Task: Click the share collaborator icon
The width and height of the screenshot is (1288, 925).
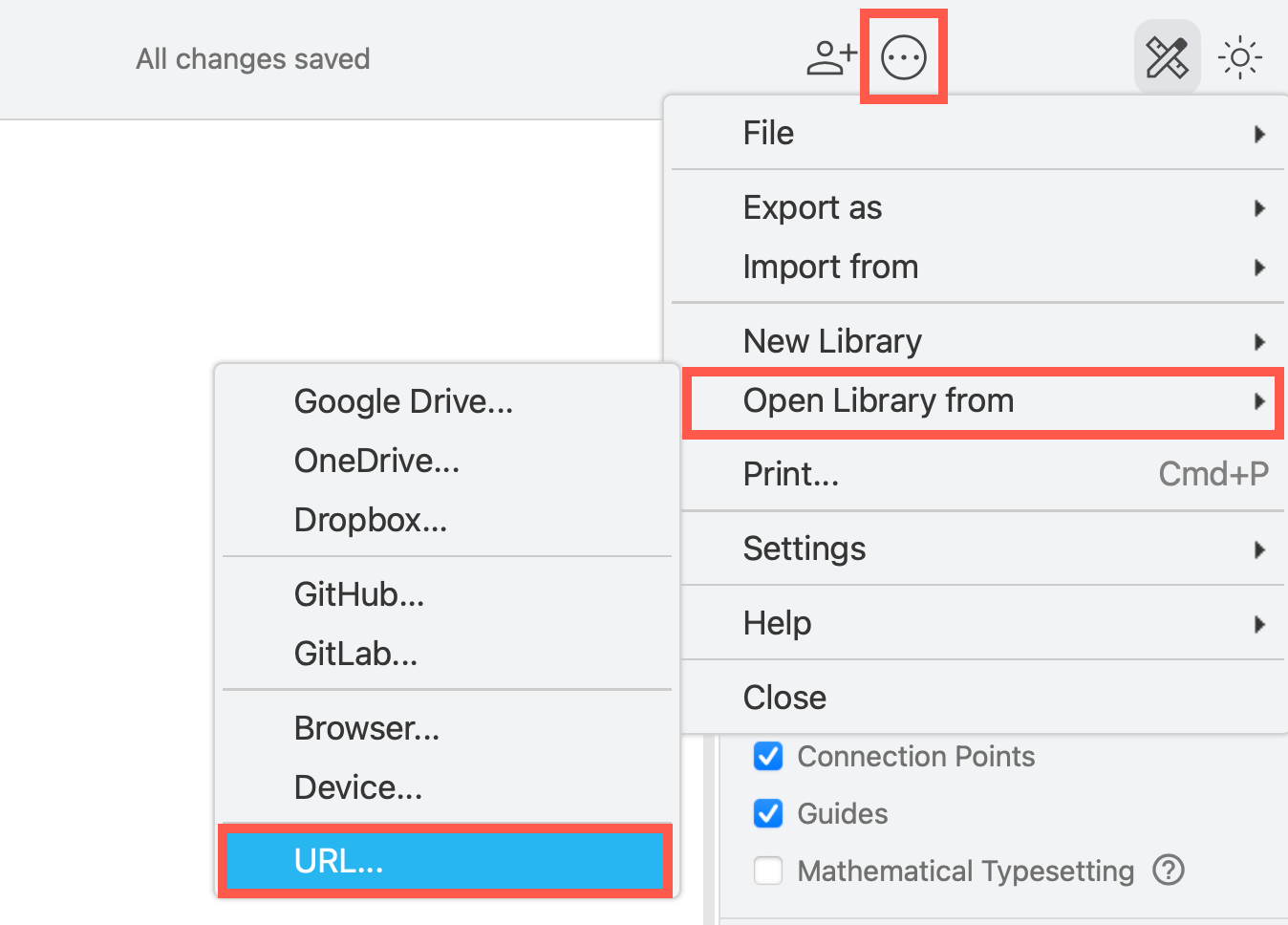Action: coord(830,56)
